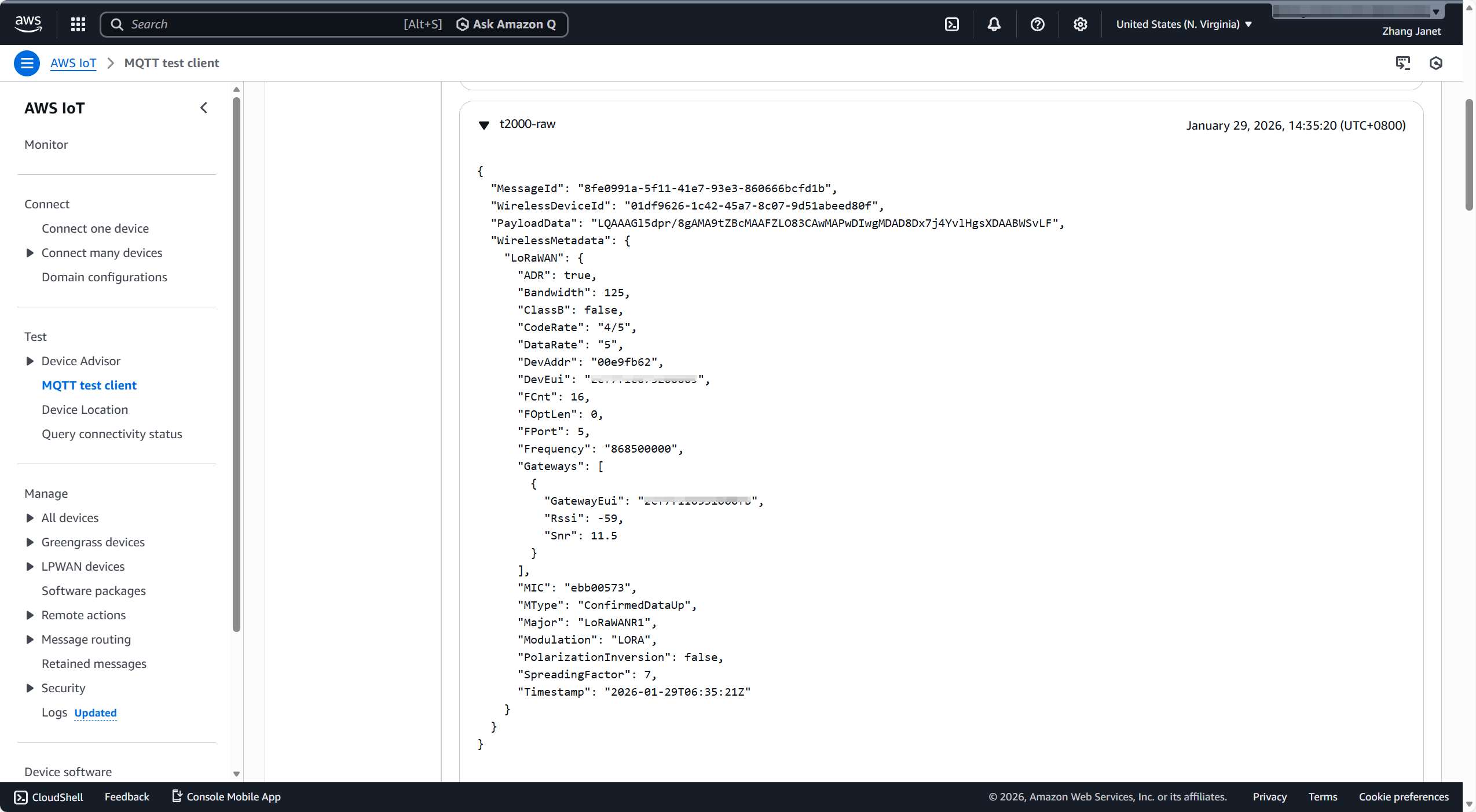
Task: Expand Connect many devices tree item
Action: point(30,253)
